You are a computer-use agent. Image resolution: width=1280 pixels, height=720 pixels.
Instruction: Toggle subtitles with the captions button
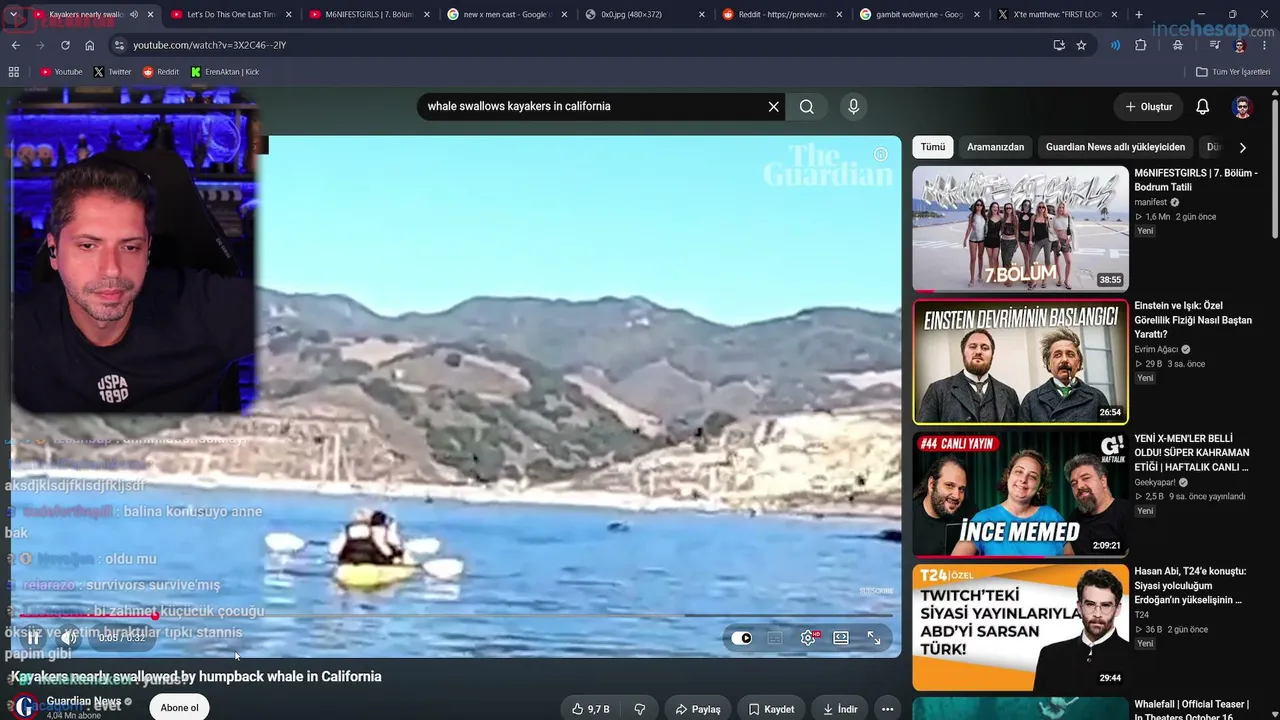coord(775,638)
